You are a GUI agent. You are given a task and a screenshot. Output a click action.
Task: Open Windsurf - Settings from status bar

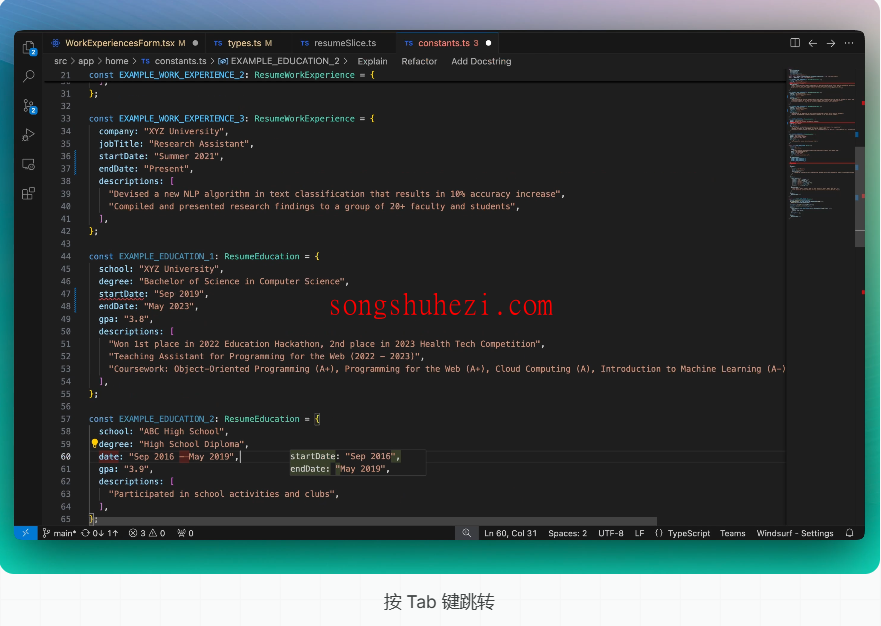coord(794,533)
